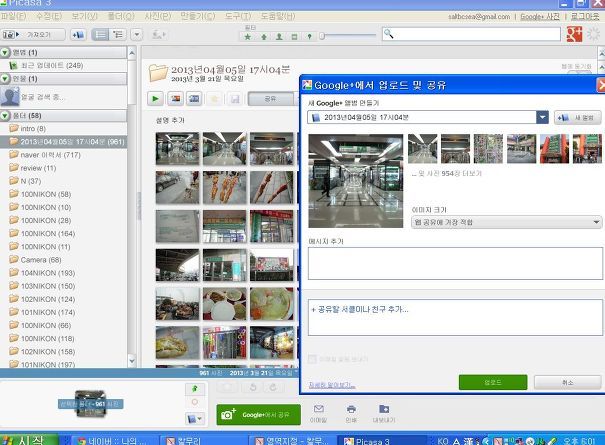
Task: Collapse the Albums (앨범) section
Action: coord(5,52)
